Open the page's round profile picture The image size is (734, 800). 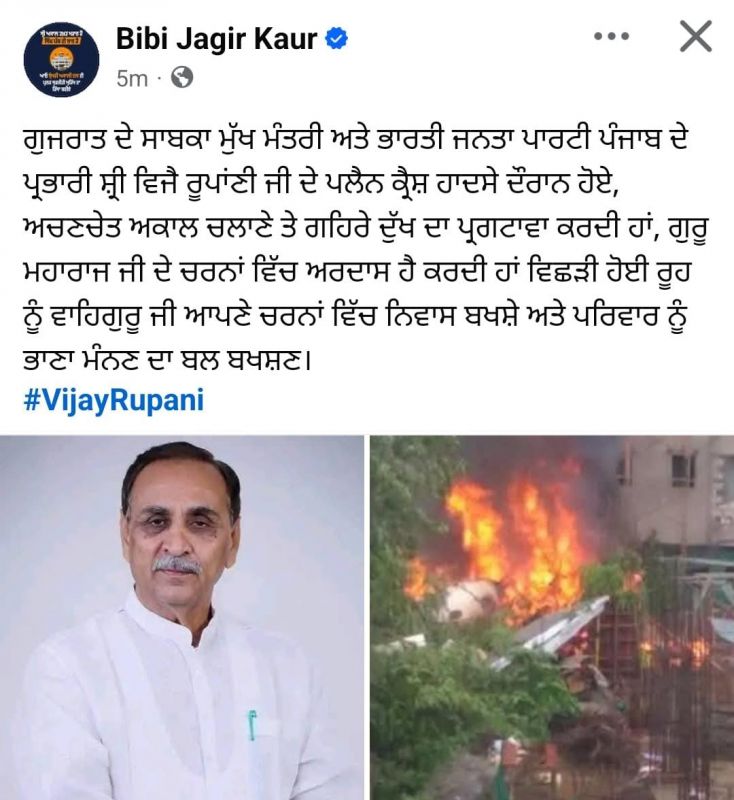click(62, 59)
